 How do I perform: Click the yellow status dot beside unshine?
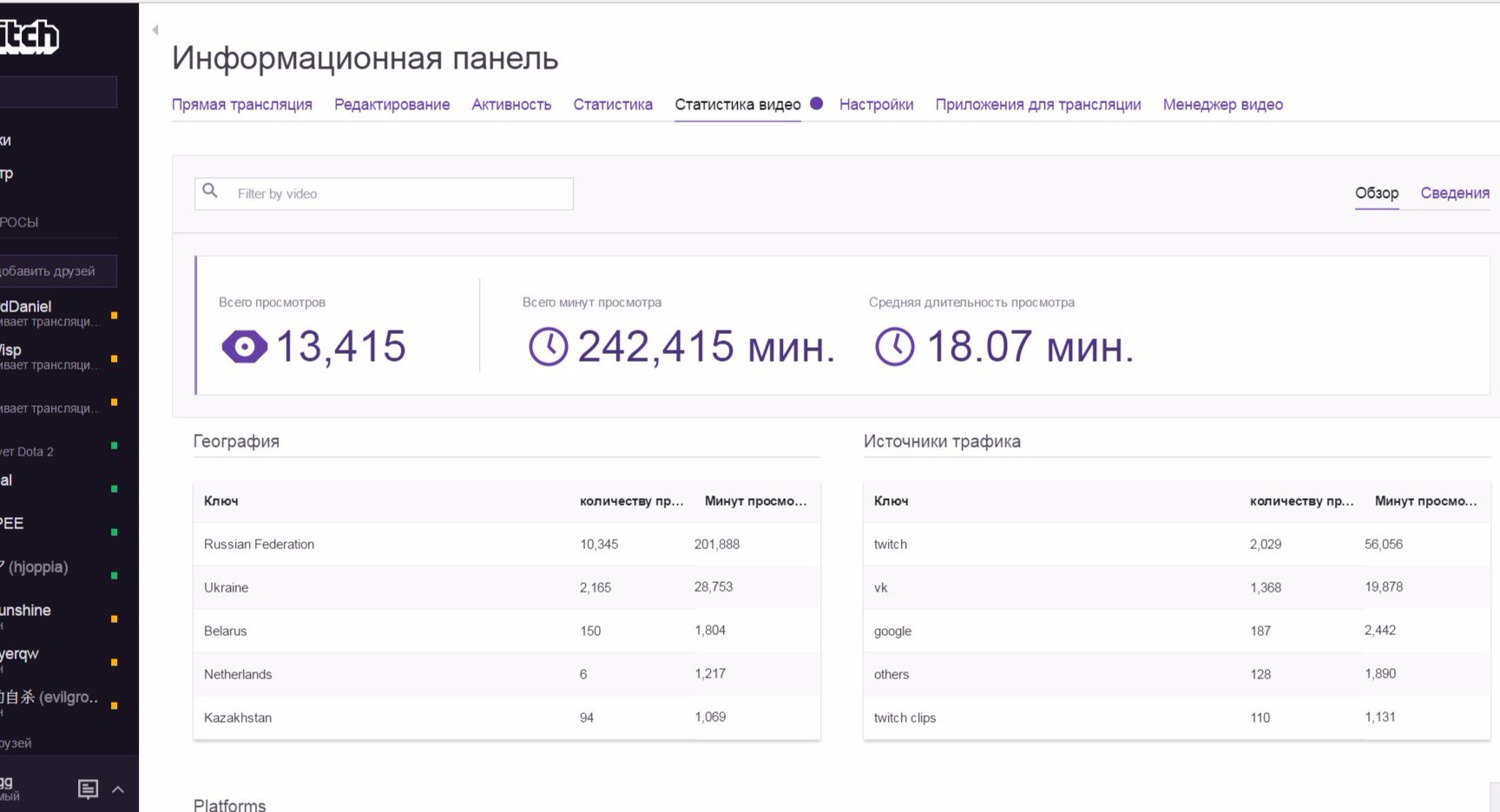[x=114, y=619]
